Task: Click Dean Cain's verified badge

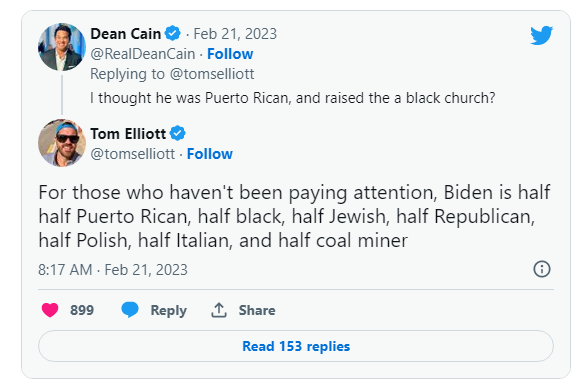Action: tap(173, 34)
